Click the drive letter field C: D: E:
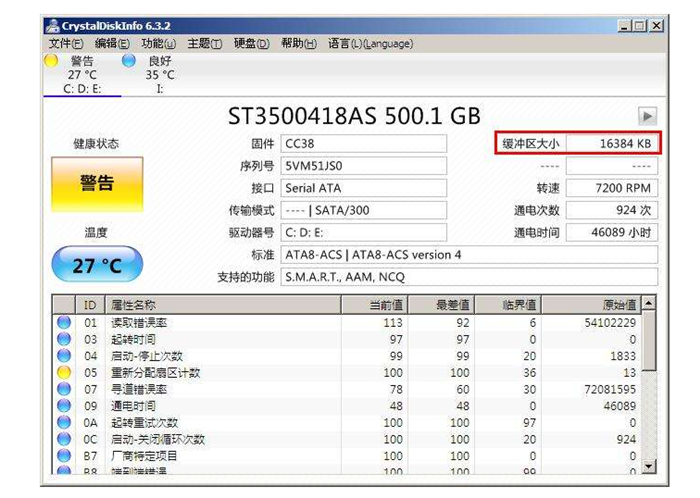 tap(363, 232)
